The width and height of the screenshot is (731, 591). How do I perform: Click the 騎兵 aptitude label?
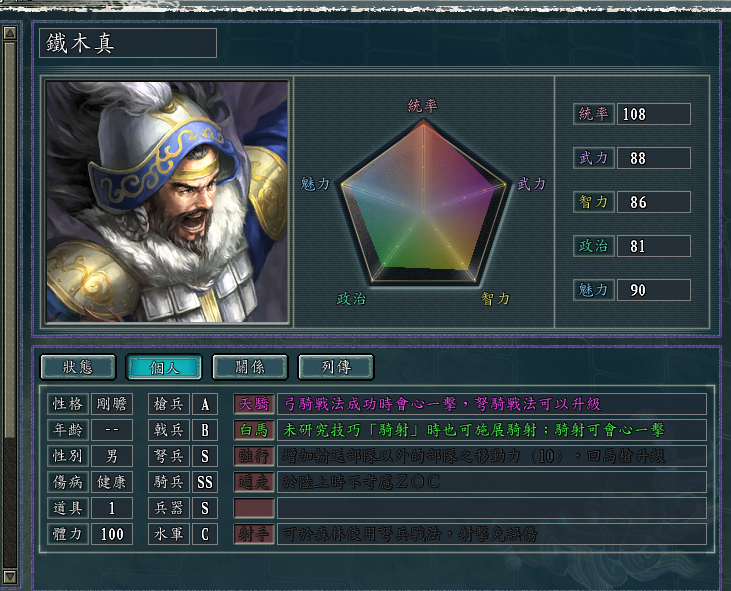[169, 482]
